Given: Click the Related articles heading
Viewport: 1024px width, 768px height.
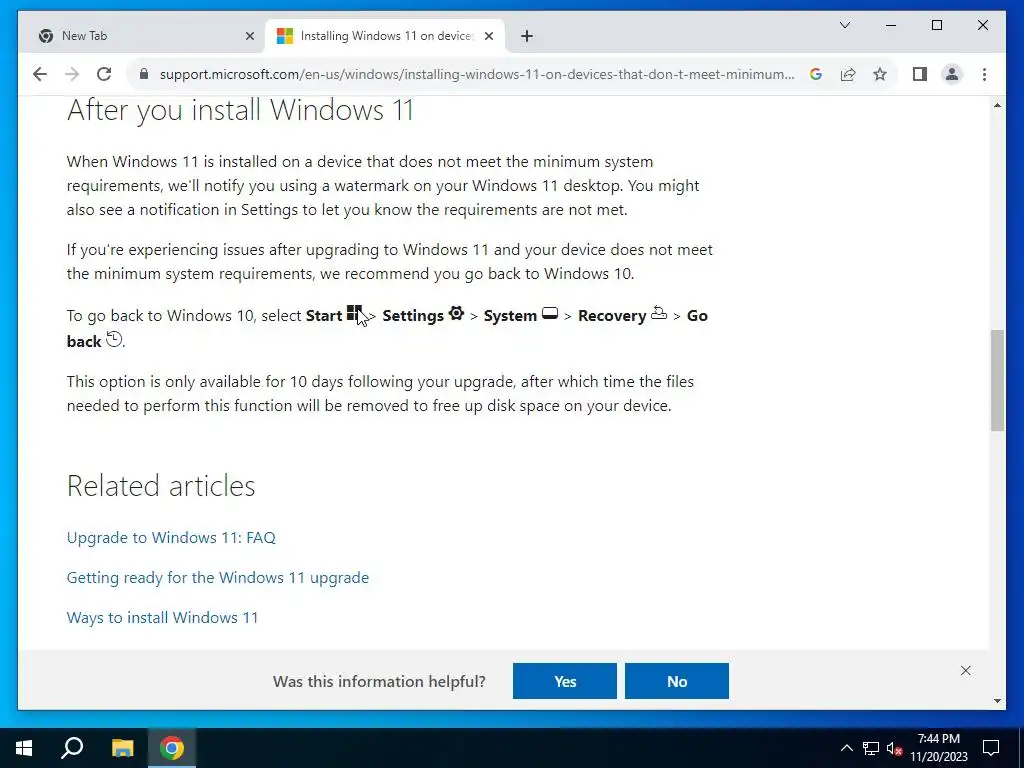Looking at the screenshot, I should pos(161,486).
